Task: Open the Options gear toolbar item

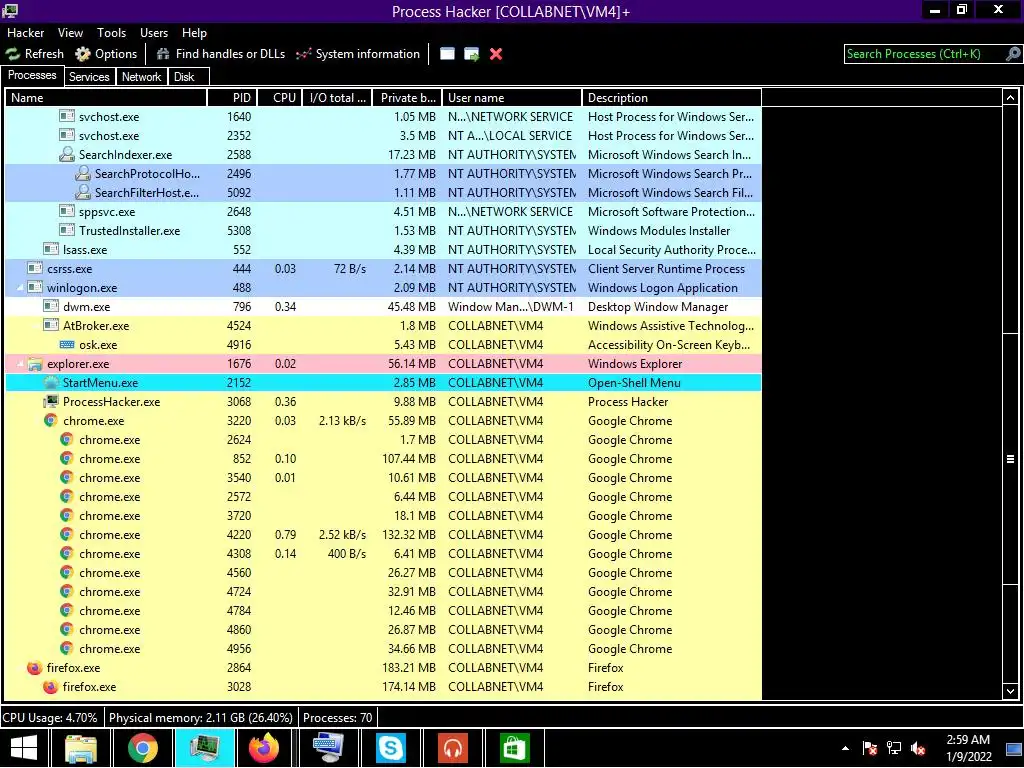Action: tap(106, 54)
